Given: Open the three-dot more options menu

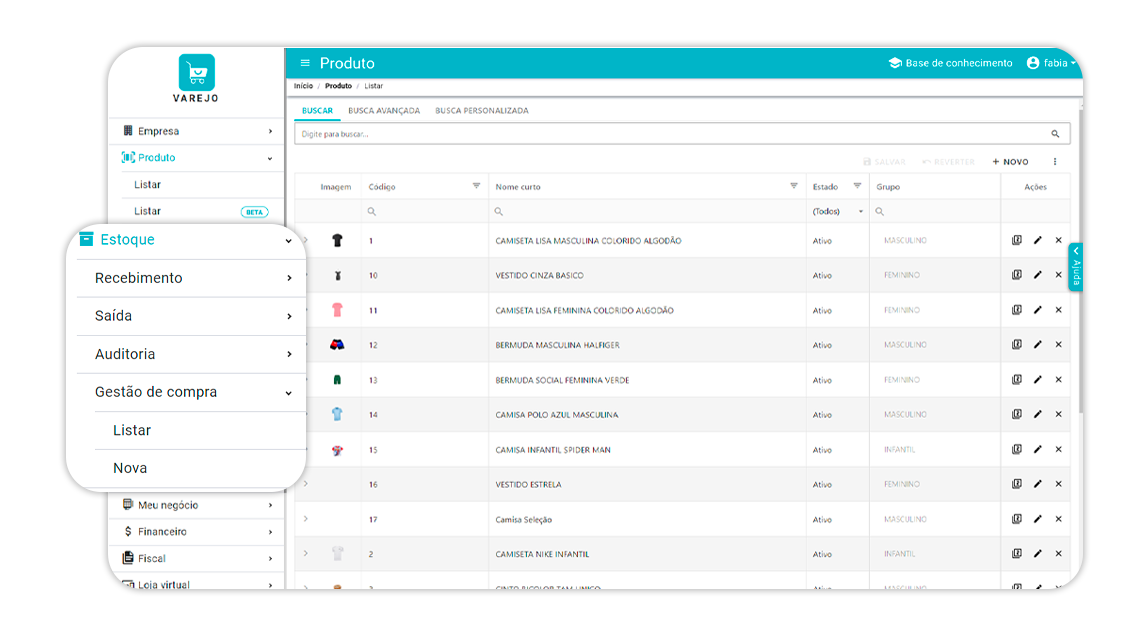Looking at the screenshot, I should click(x=1055, y=162).
